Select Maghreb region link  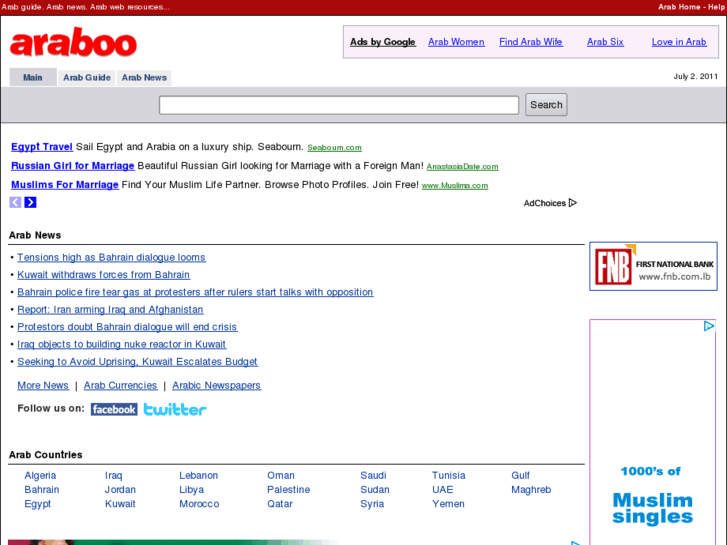point(531,489)
